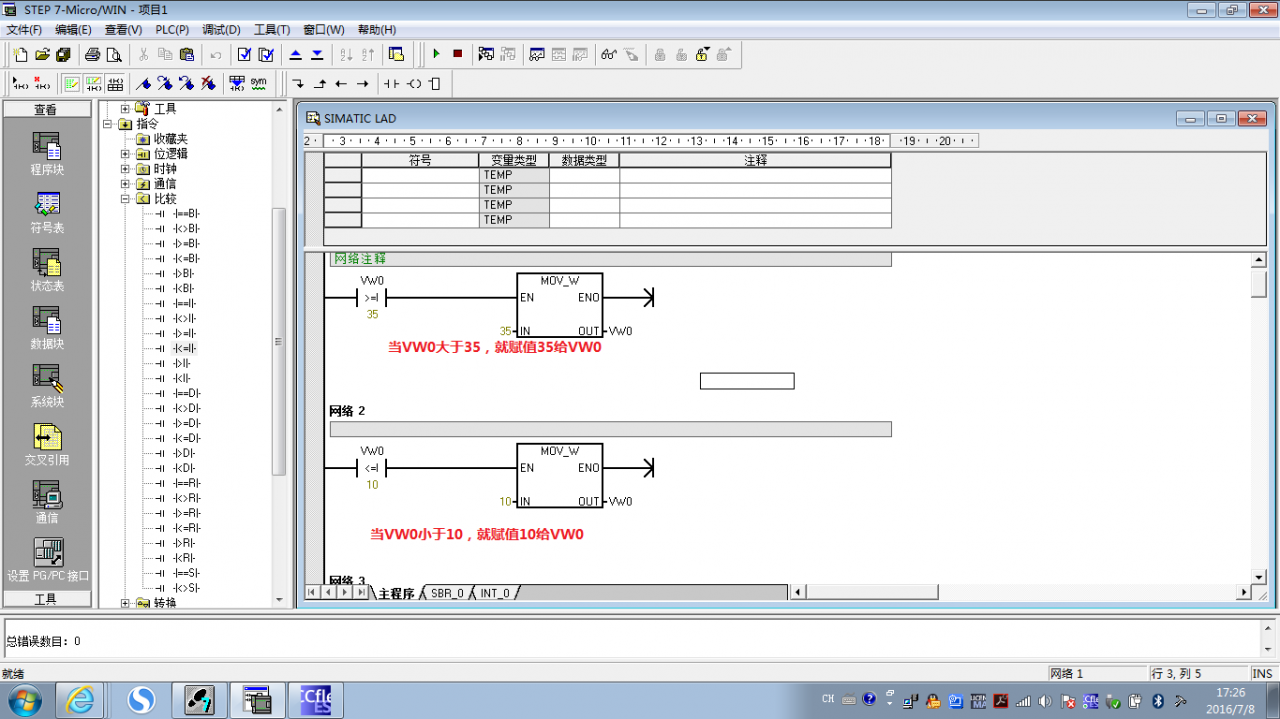Open the 调试(D) menu
Screen dimensions: 1280x719
point(222,30)
